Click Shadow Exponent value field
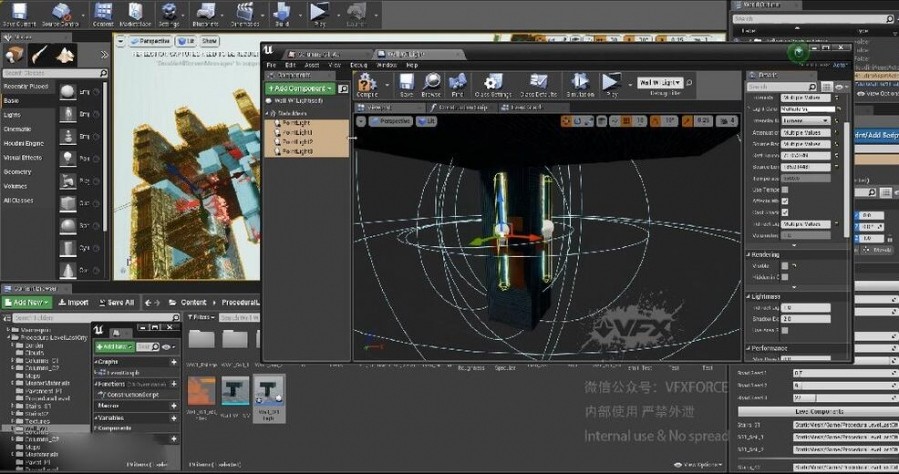899x474 pixels. [806, 319]
